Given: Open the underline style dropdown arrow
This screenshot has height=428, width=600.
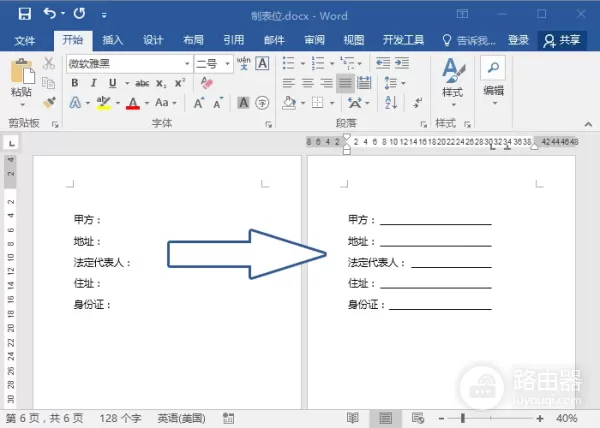Looking at the screenshot, I should coord(127,83).
